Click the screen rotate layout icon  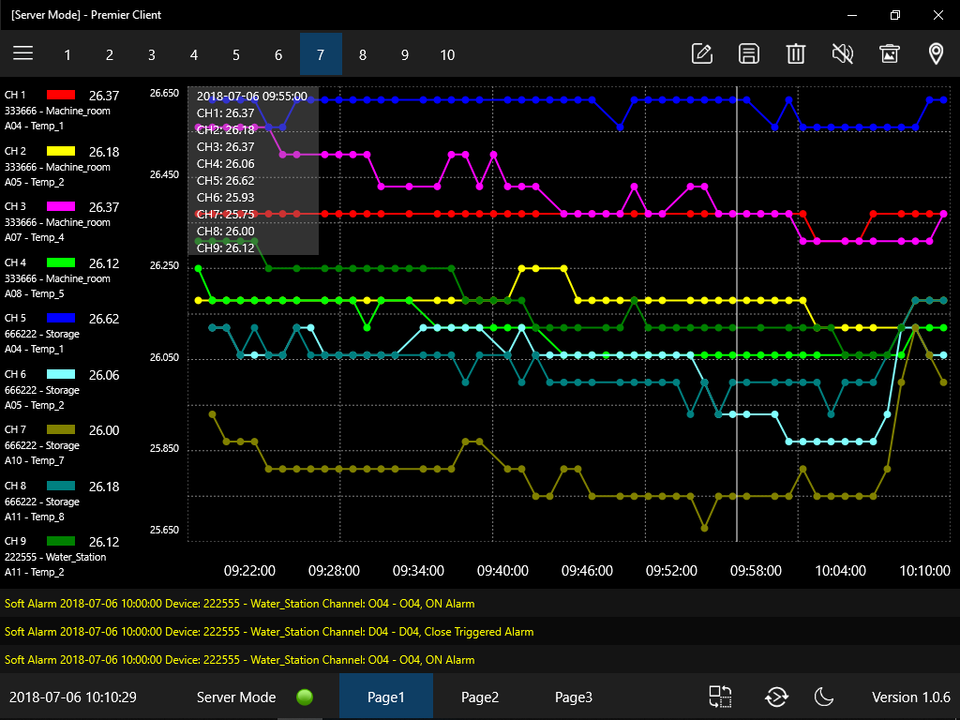[721, 697]
